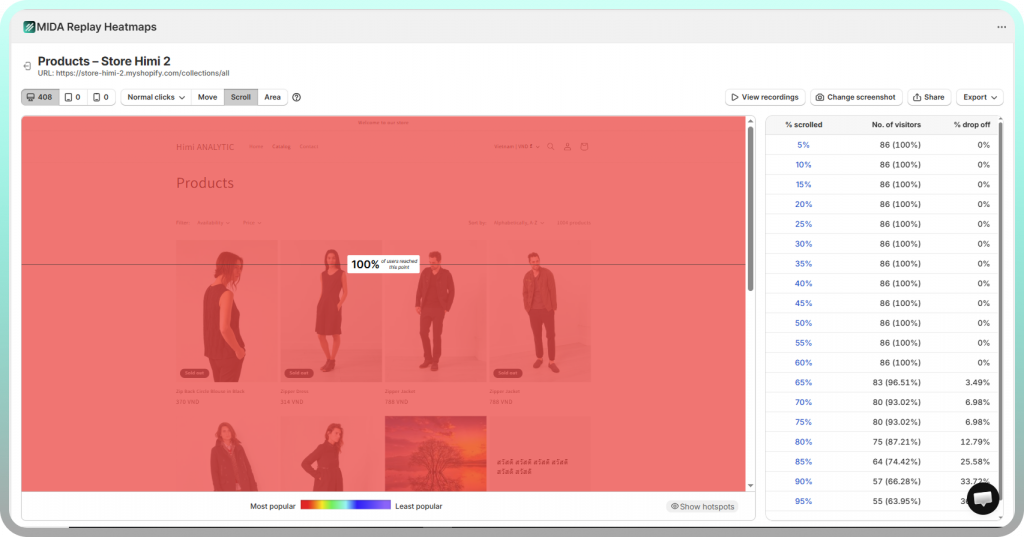Open the three-dot more options menu
Image resolution: width=1024 pixels, height=537 pixels.
click(1001, 27)
